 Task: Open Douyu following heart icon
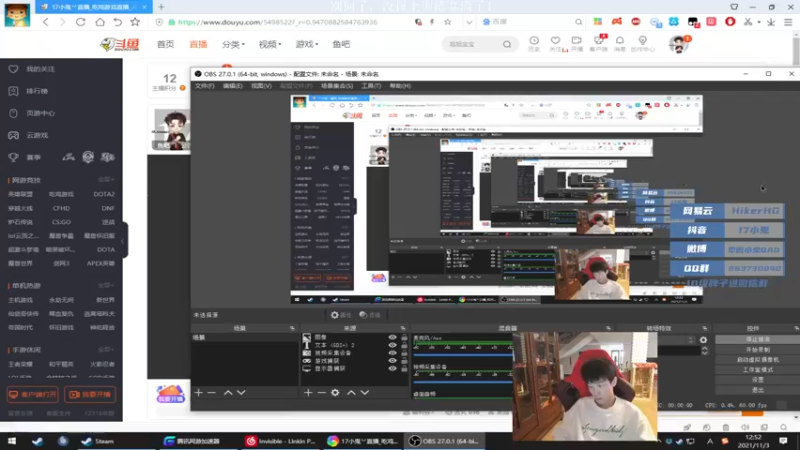(x=556, y=43)
